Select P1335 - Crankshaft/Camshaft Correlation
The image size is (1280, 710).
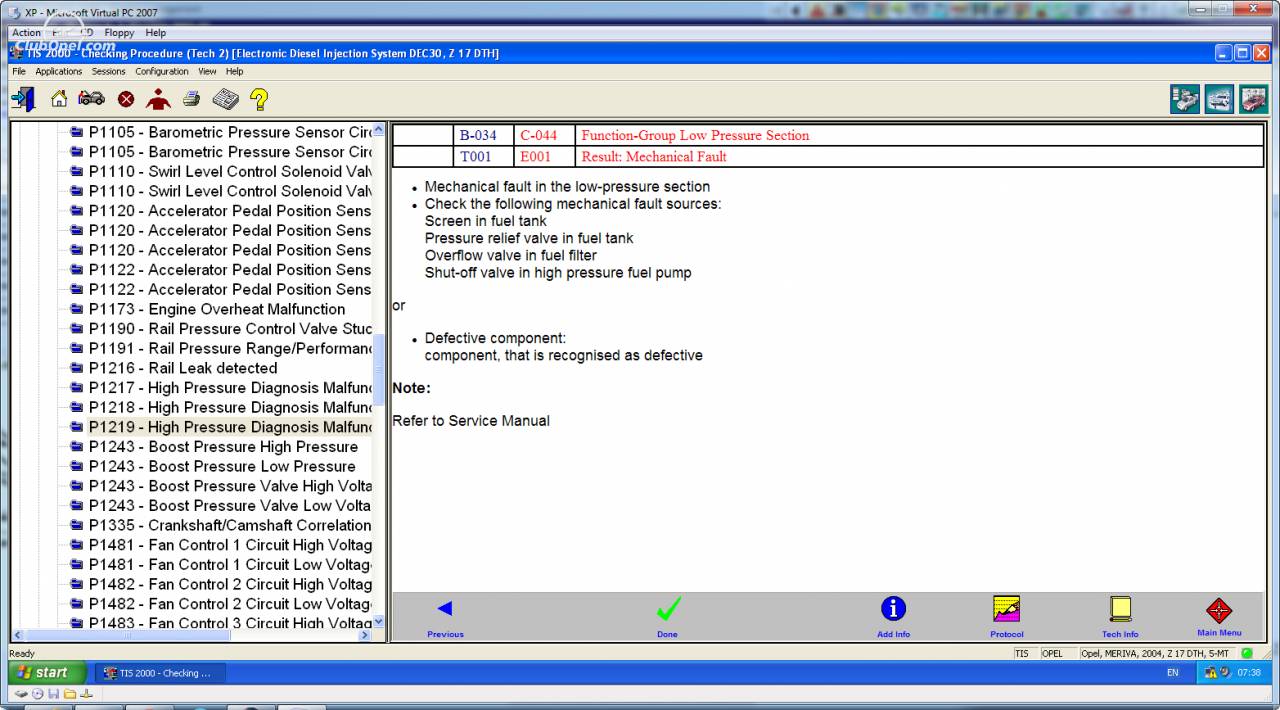[x=230, y=525]
